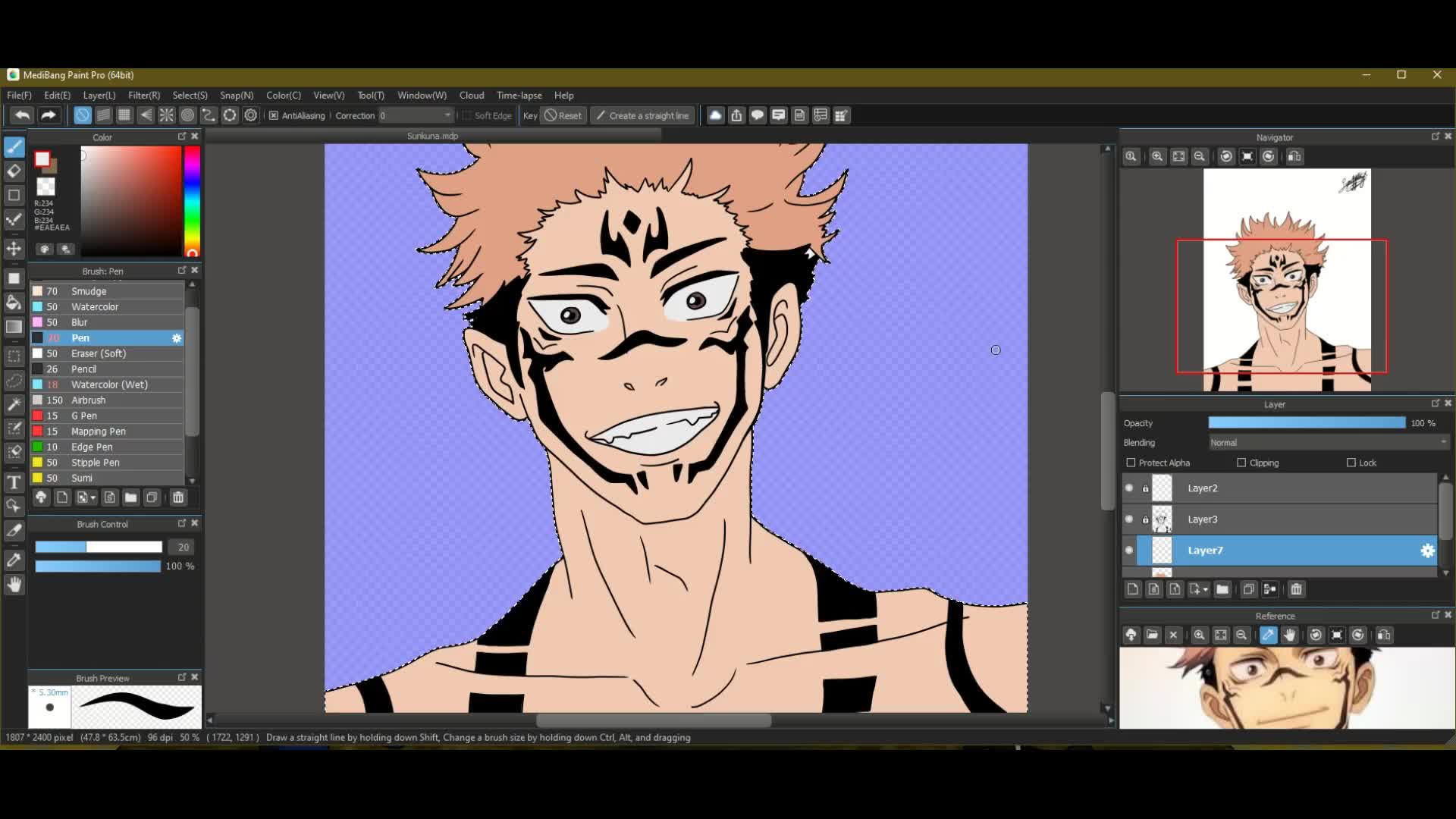
Task: Choose the Airbrush brush
Action: tap(107, 400)
